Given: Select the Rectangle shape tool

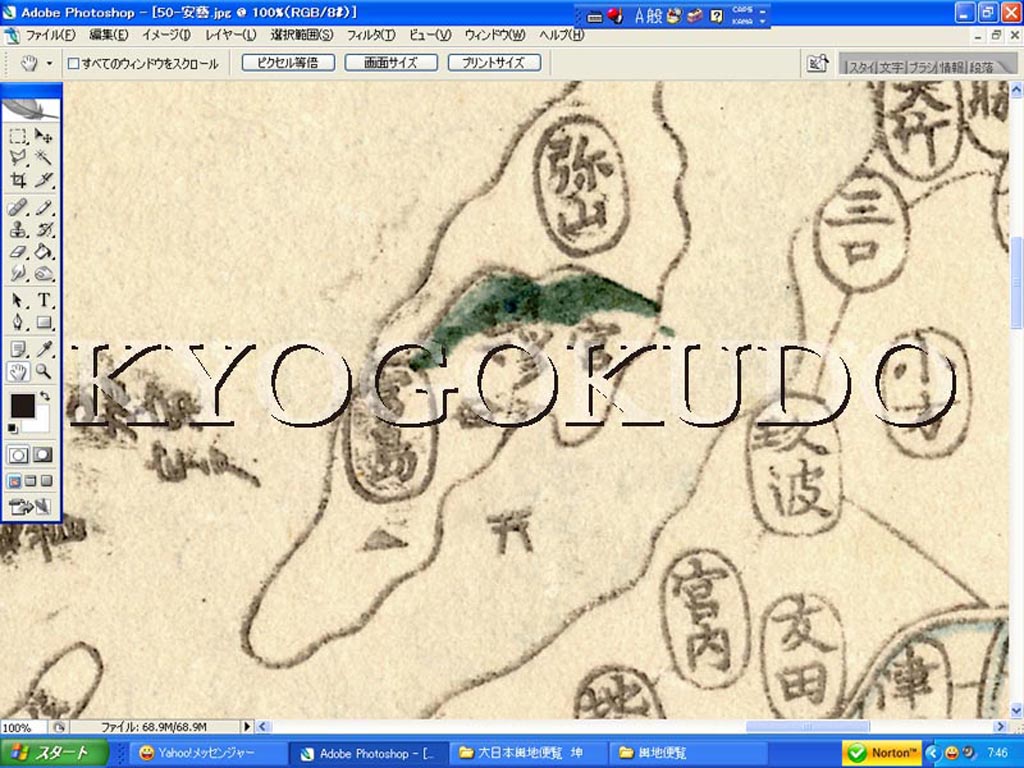Looking at the screenshot, I should (43, 322).
